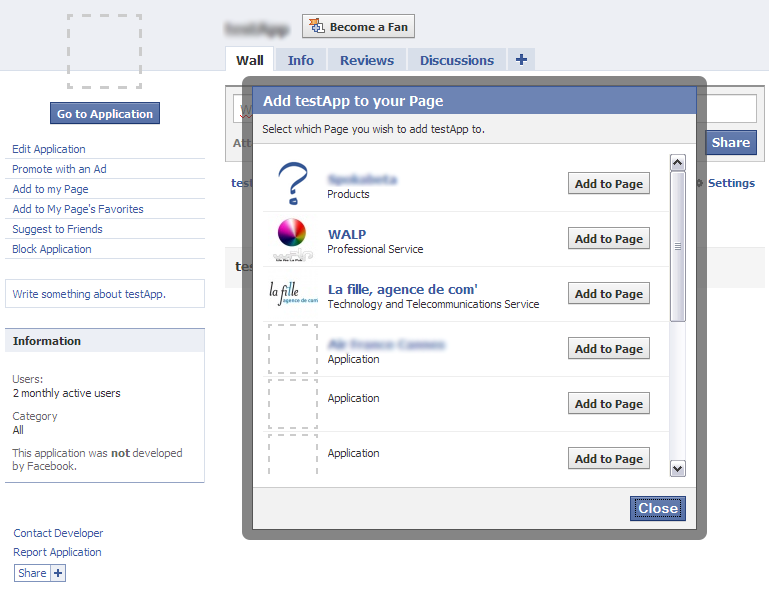Image resolution: width=769 pixels, height=591 pixels.
Task: Click Report Application link
Action: tap(57, 552)
